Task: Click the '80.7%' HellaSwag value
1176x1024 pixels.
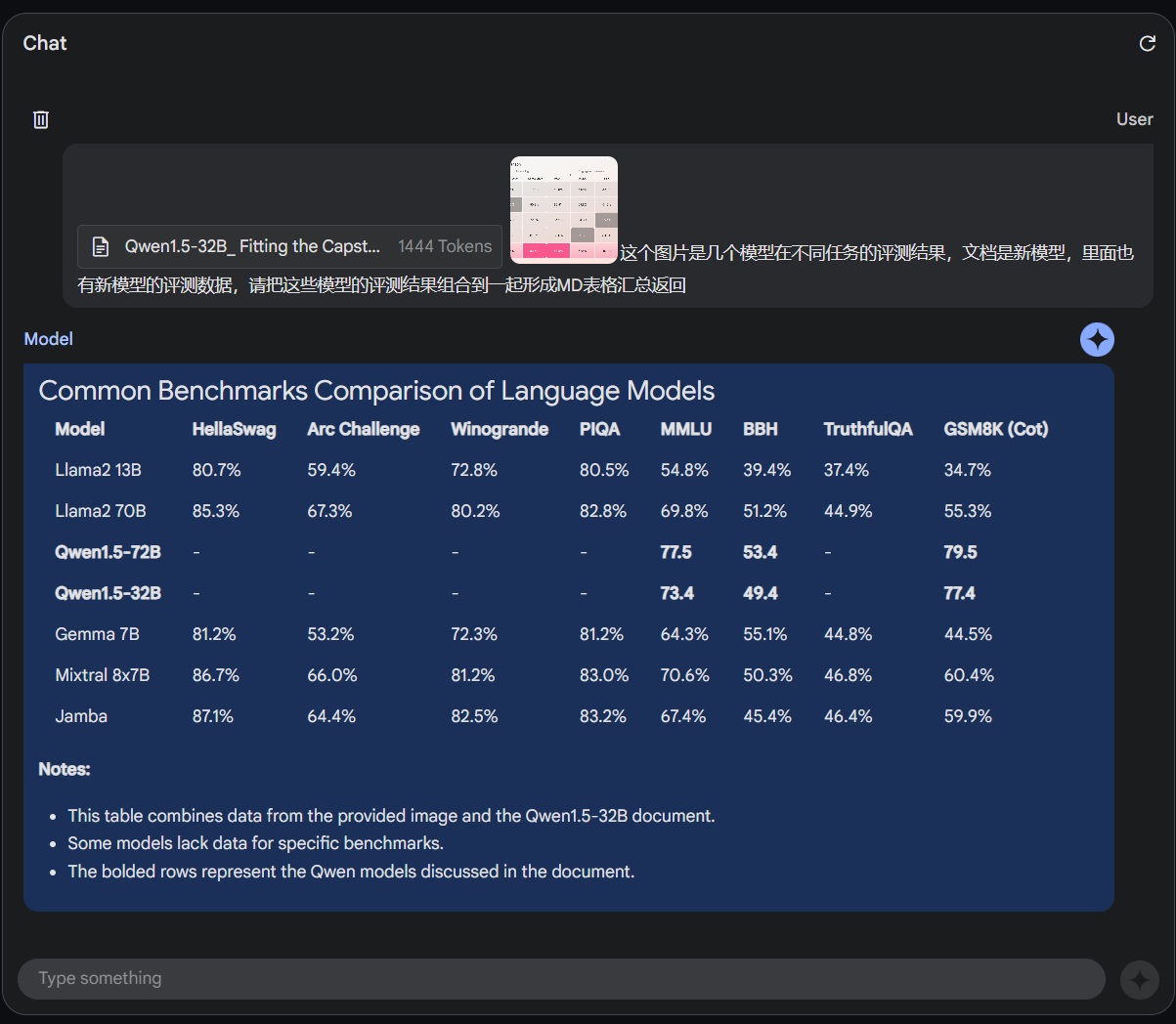Action: point(217,470)
